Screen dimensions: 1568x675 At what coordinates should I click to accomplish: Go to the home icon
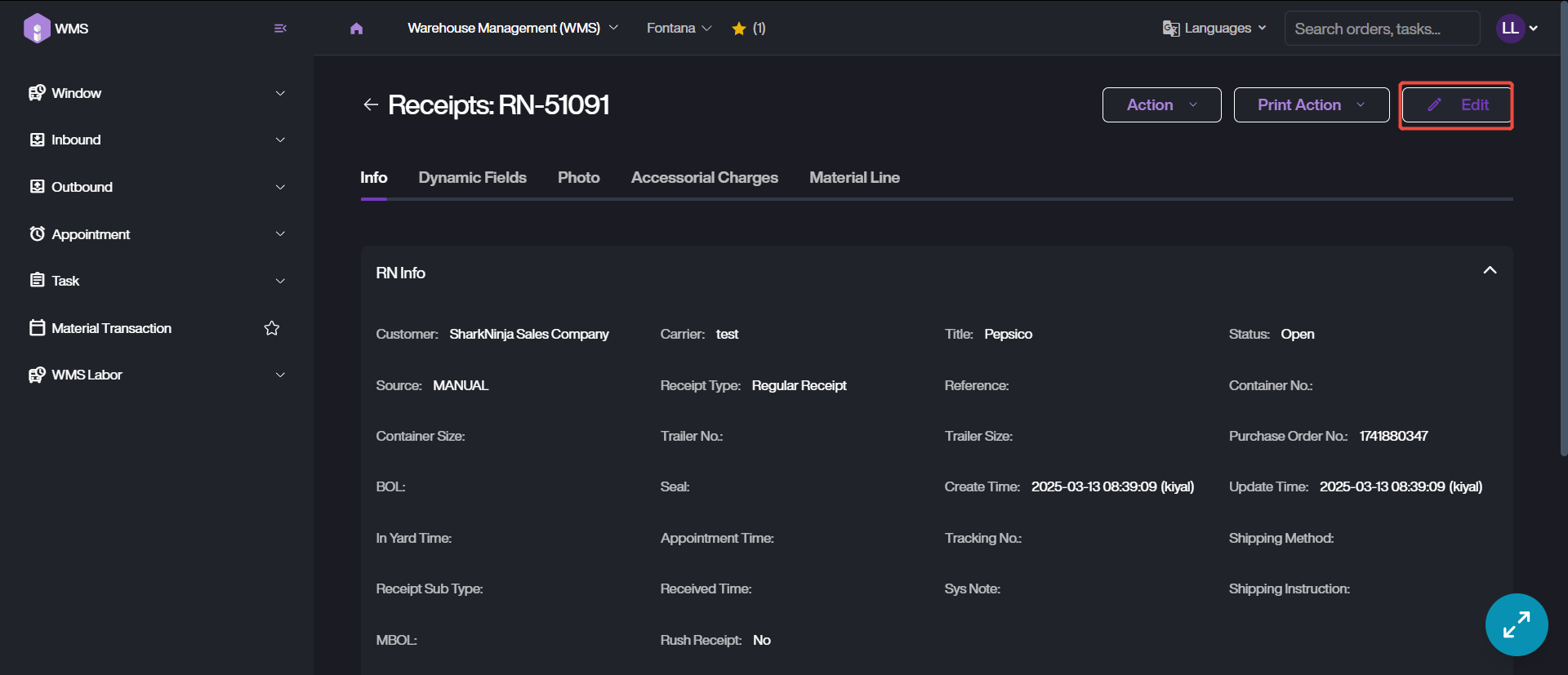coord(356,29)
